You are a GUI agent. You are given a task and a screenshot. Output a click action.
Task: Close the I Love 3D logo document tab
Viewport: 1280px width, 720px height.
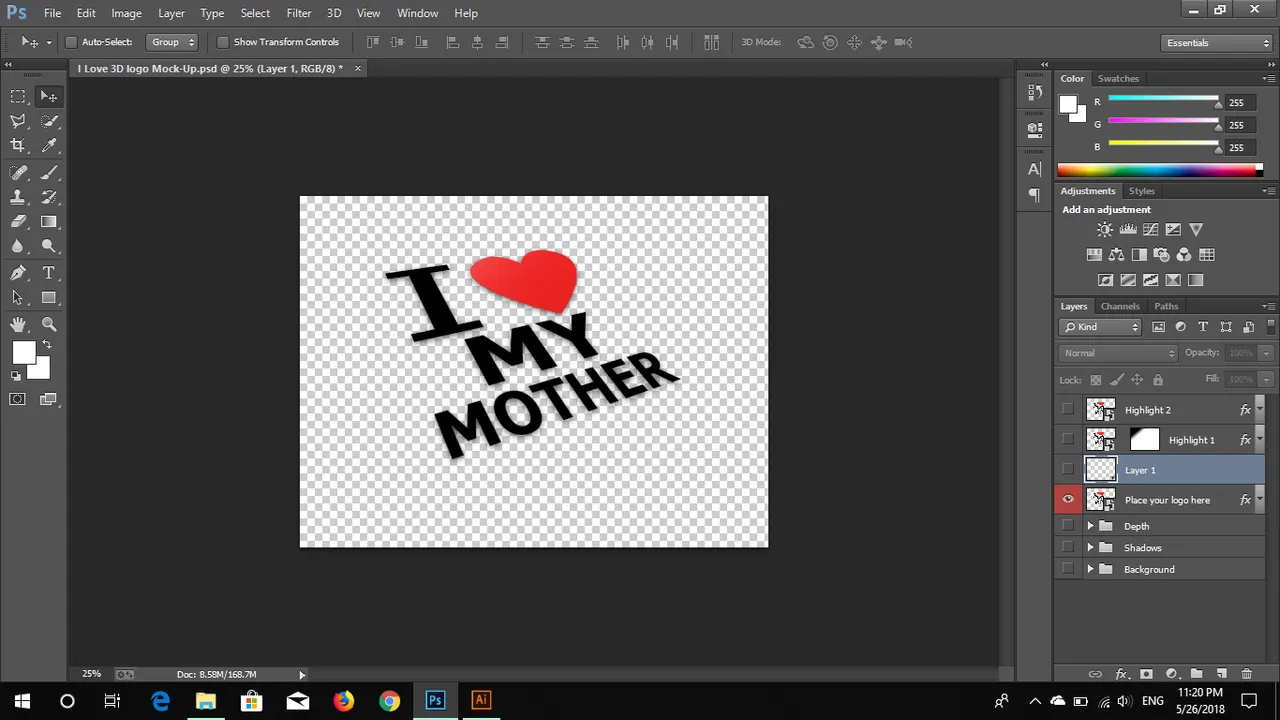click(x=358, y=68)
